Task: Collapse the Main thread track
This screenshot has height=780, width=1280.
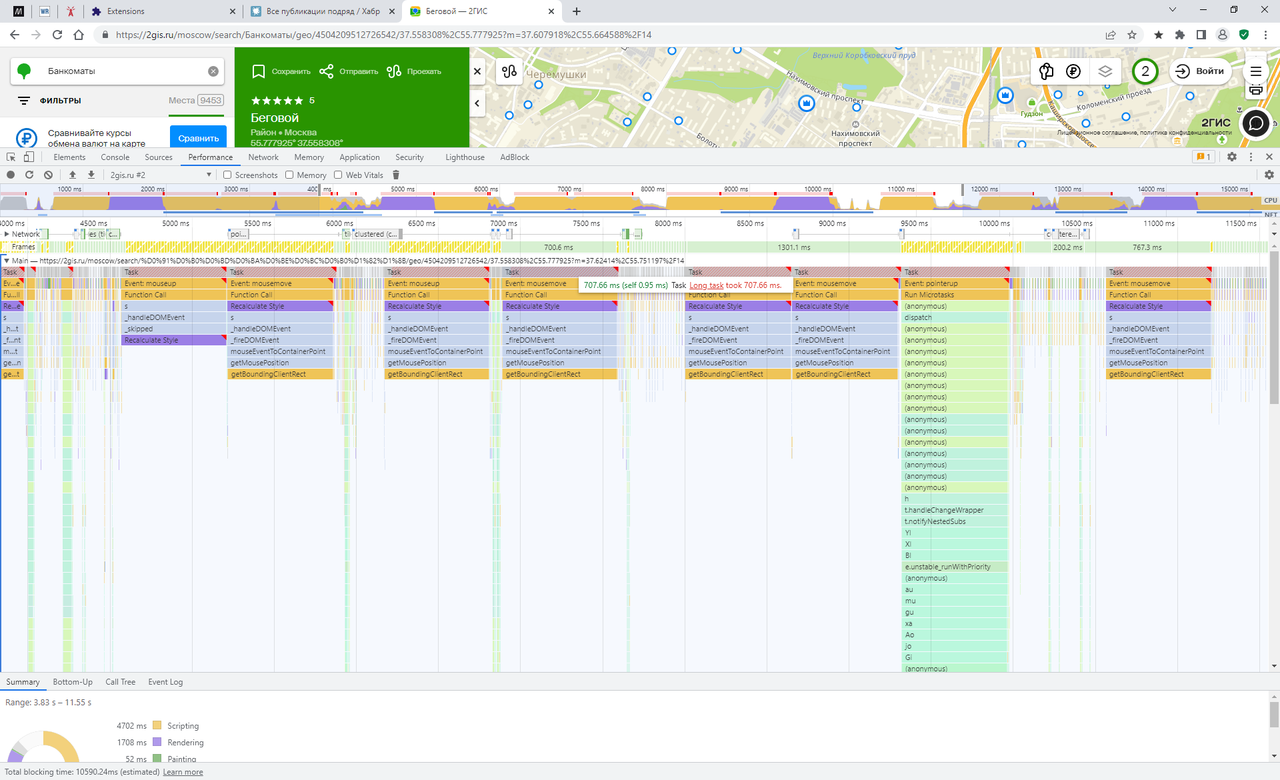Action: point(6,260)
